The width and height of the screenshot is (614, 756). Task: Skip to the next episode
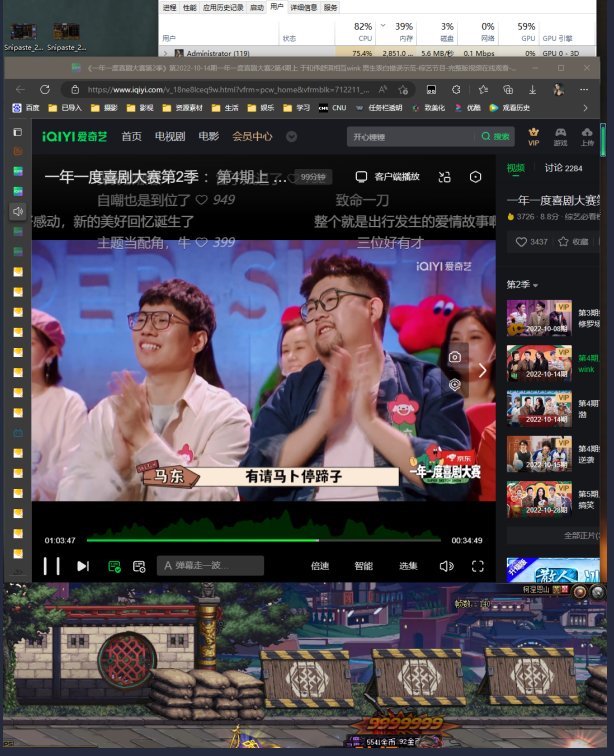click(83, 566)
